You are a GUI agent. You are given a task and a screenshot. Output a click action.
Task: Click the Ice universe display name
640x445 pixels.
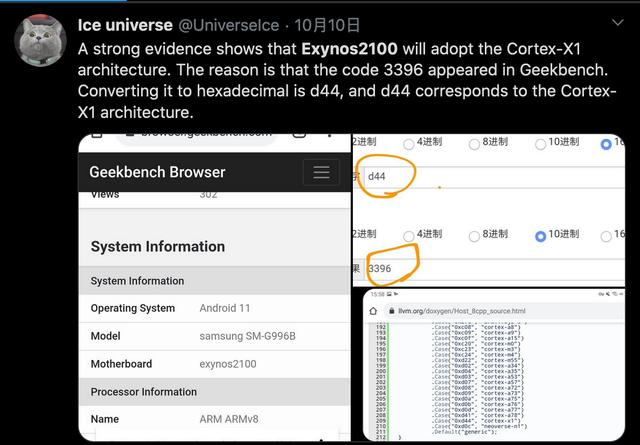point(125,25)
